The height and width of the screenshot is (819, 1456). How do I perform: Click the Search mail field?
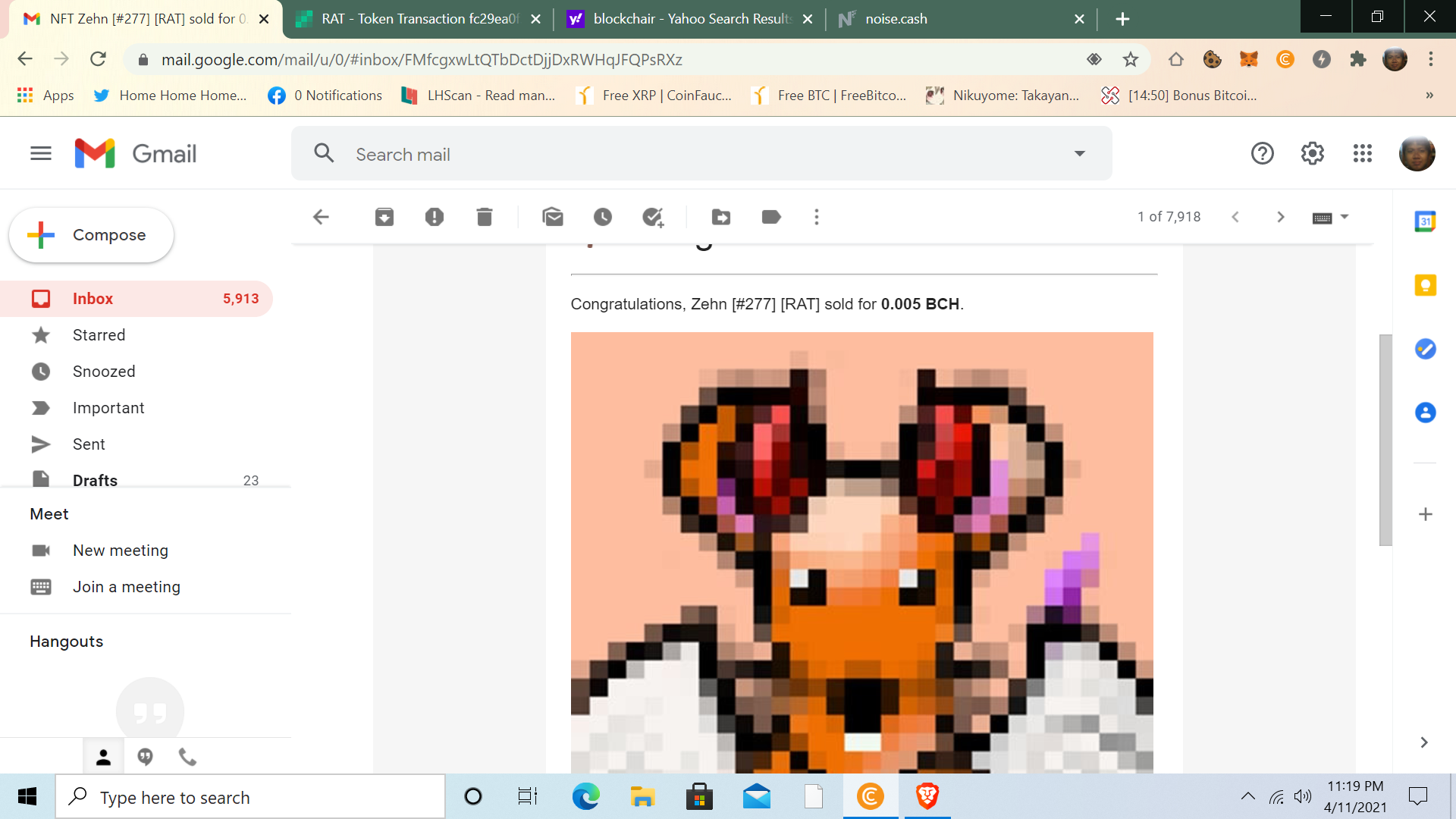click(x=701, y=154)
